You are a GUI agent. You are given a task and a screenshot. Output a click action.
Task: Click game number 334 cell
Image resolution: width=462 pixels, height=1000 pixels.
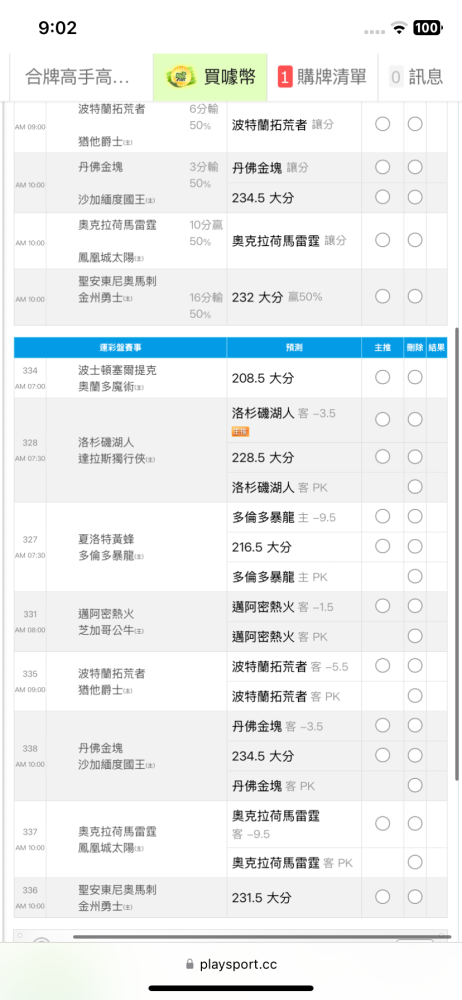30,378
